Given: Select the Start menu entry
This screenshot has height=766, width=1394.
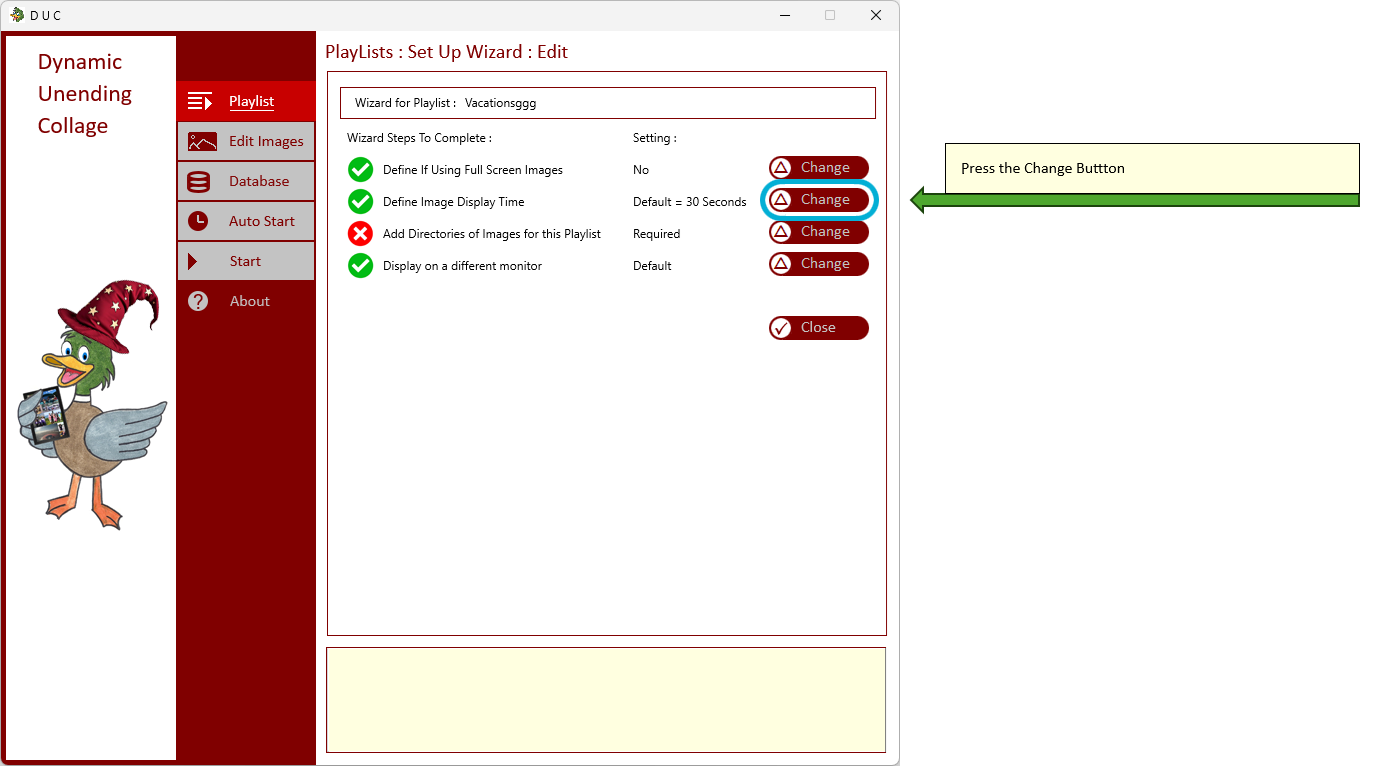Looking at the screenshot, I should tap(246, 261).
